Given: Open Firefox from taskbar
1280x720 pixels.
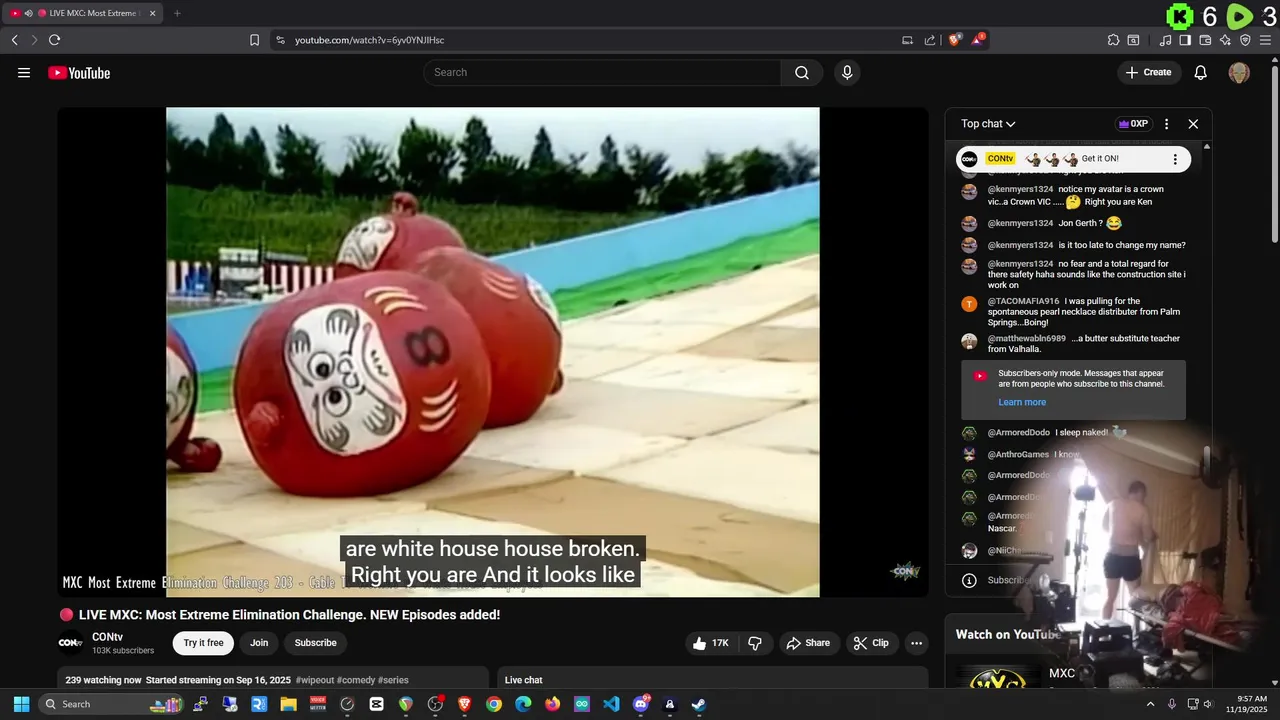Looking at the screenshot, I should 552,704.
